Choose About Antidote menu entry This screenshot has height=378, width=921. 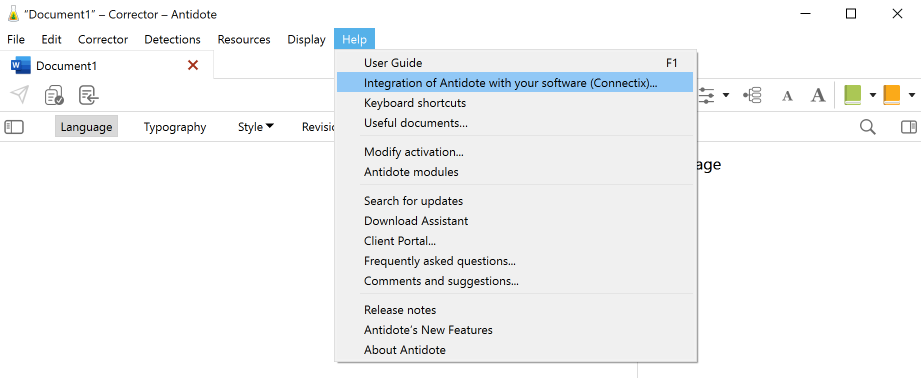(515, 349)
